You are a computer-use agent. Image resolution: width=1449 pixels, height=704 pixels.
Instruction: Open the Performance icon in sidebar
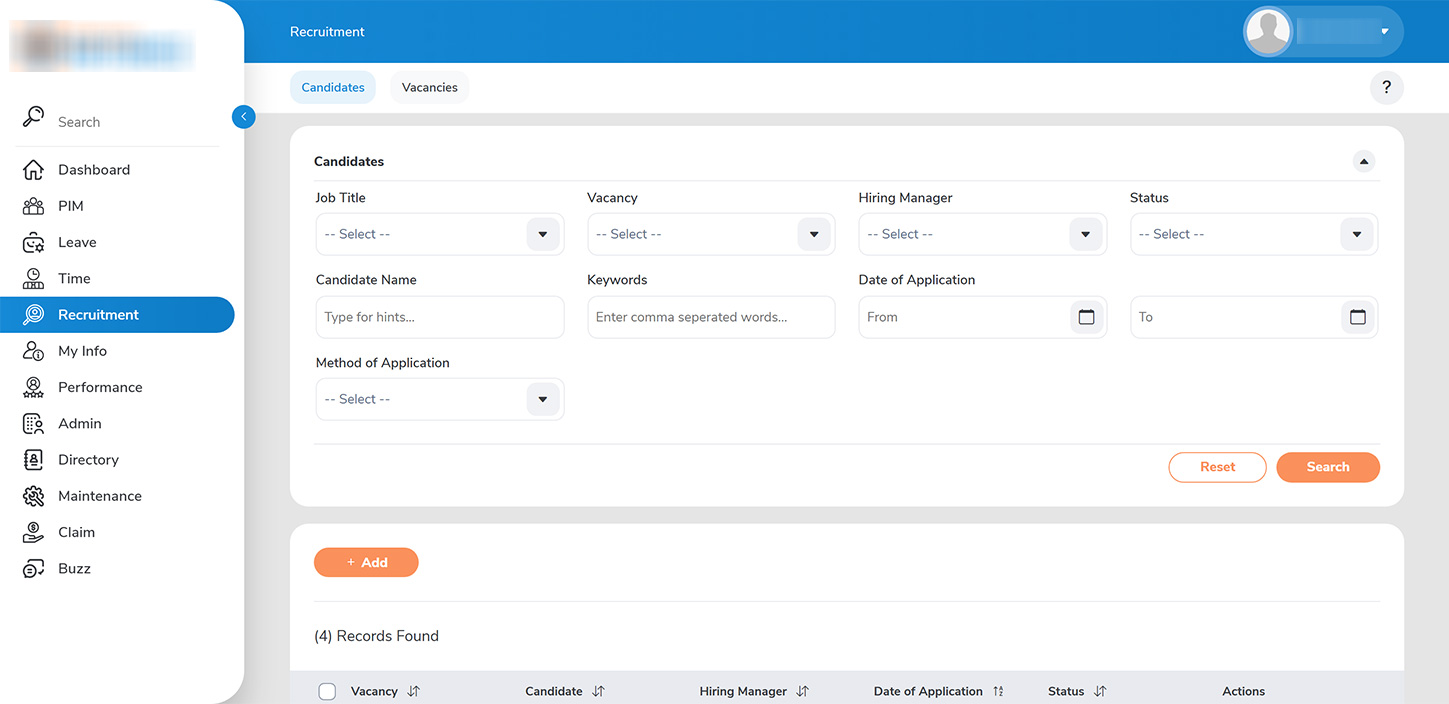point(33,388)
